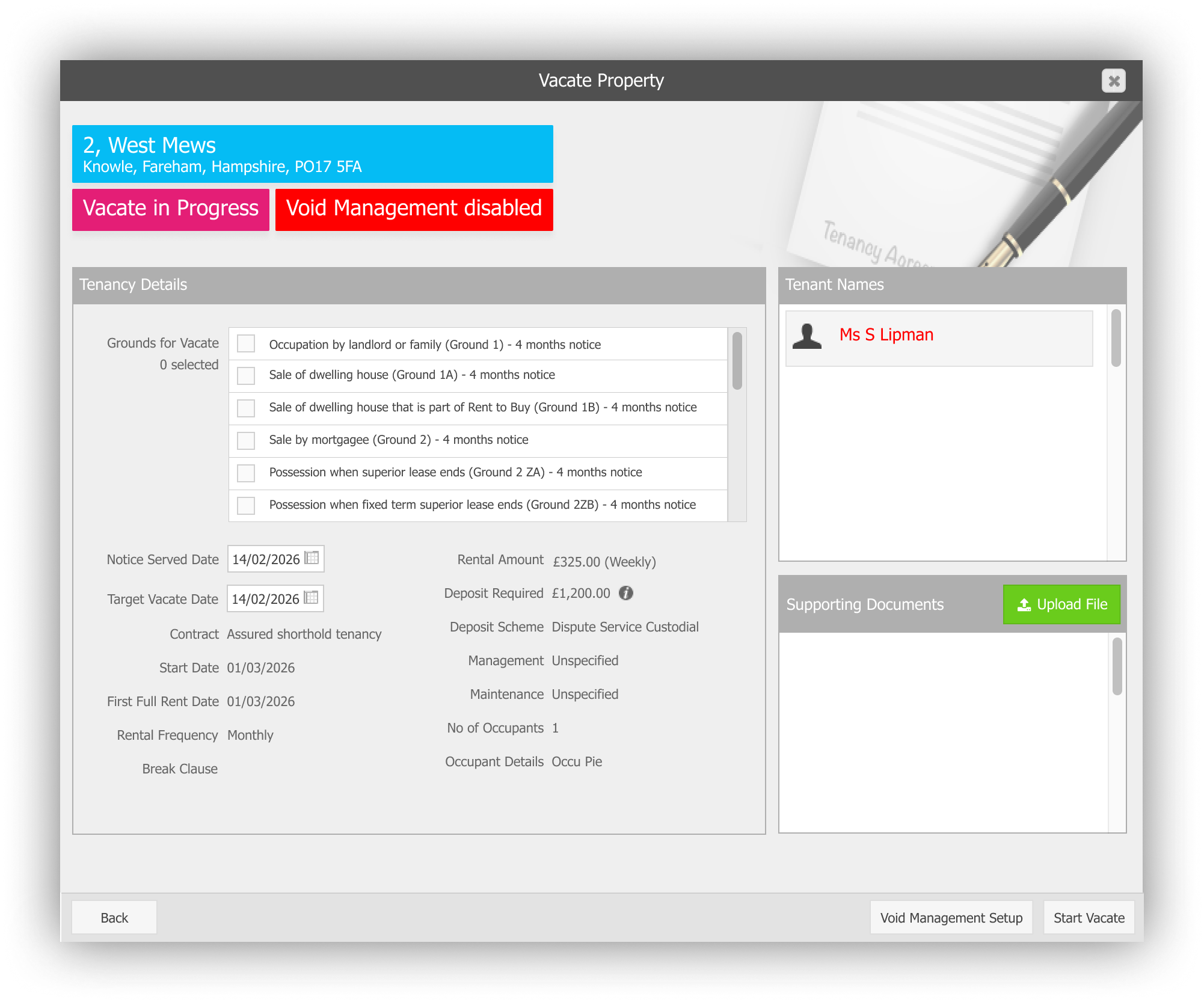Click Vacate in Progress status badge
Image resolution: width=1204 pixels, height=1002 pixels.
click(171, 209)
